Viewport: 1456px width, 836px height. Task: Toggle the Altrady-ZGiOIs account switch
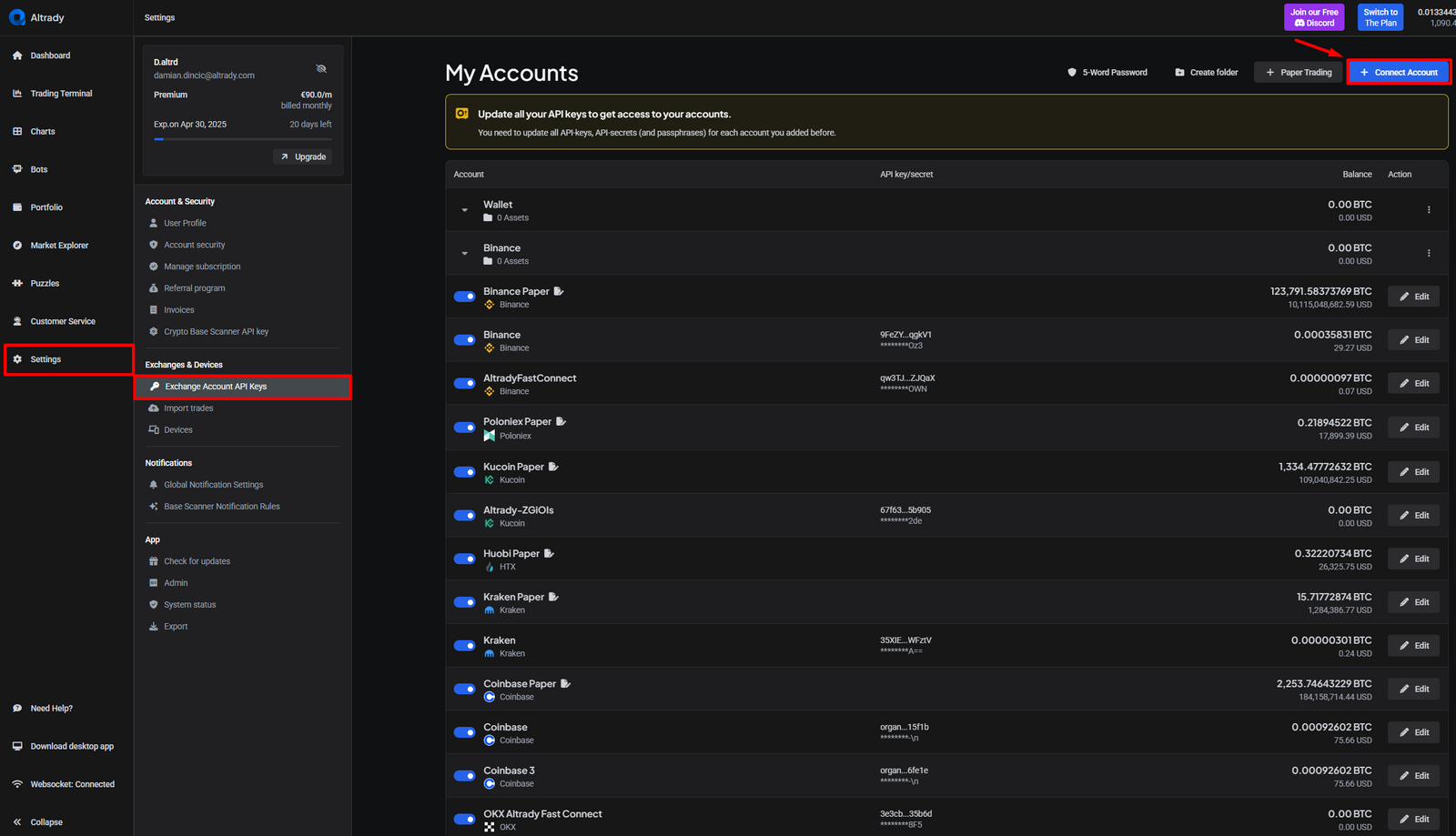point(464,516)
